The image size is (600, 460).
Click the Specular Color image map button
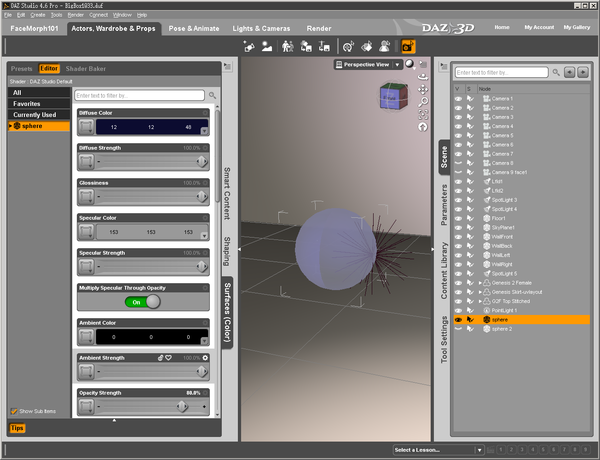click(x=86, y=232)
